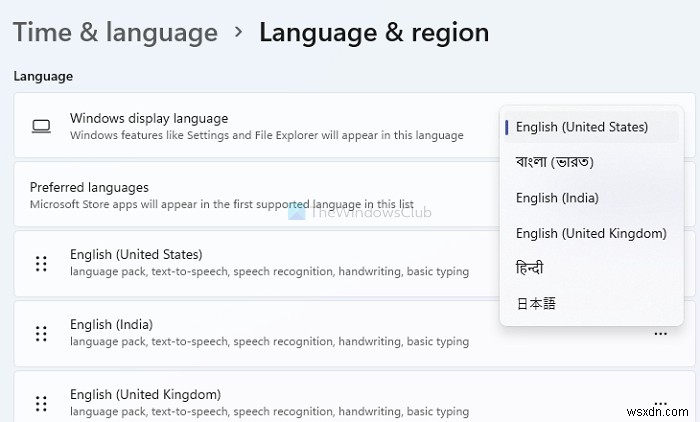This screenshot has width=700, height=422.
Task: Pick English (India) from the dropdown list
Action: click(x=557, y=198)
